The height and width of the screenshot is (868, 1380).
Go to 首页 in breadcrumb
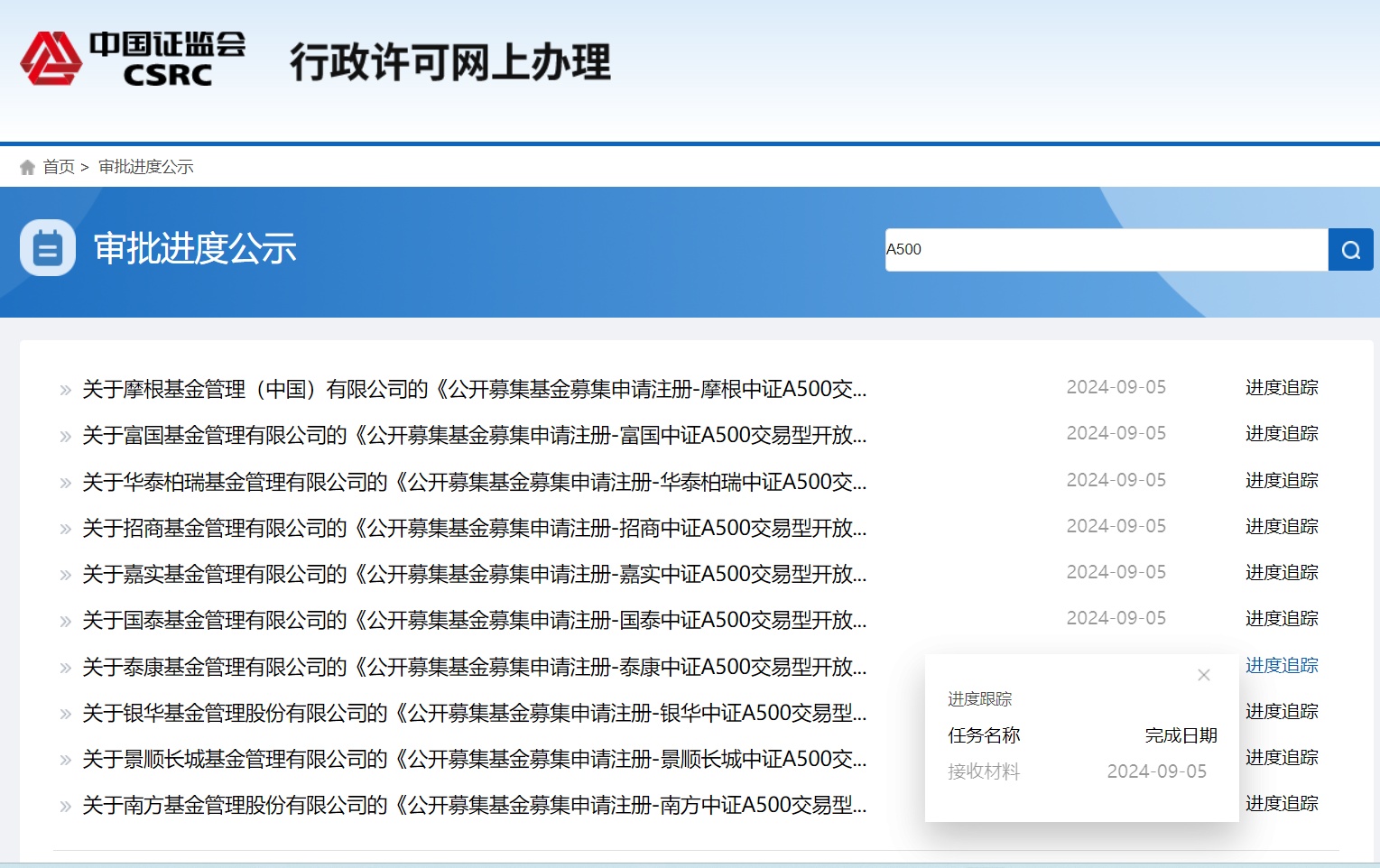point(59,167)
